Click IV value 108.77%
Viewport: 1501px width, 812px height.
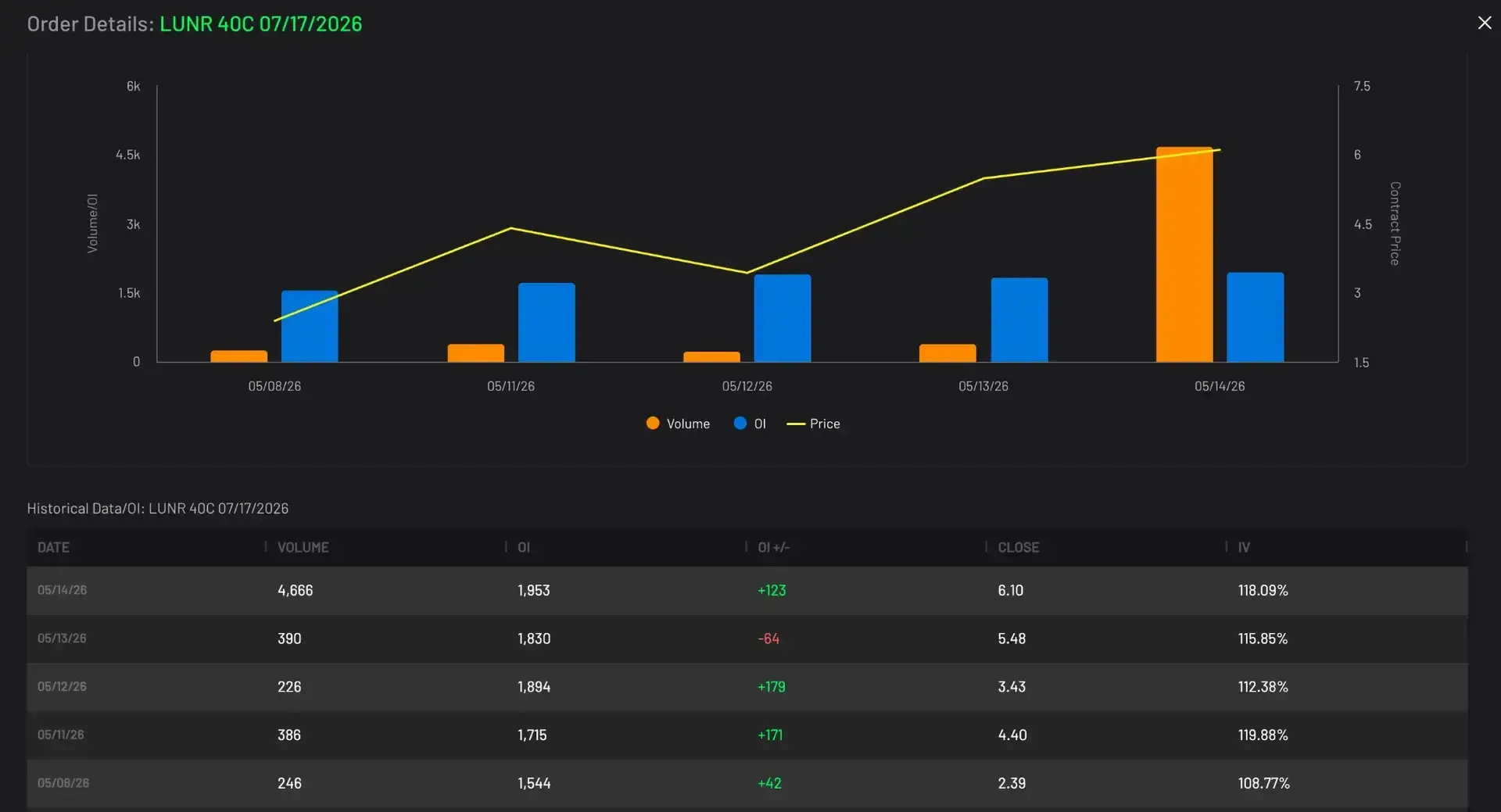coord(1263,783)
